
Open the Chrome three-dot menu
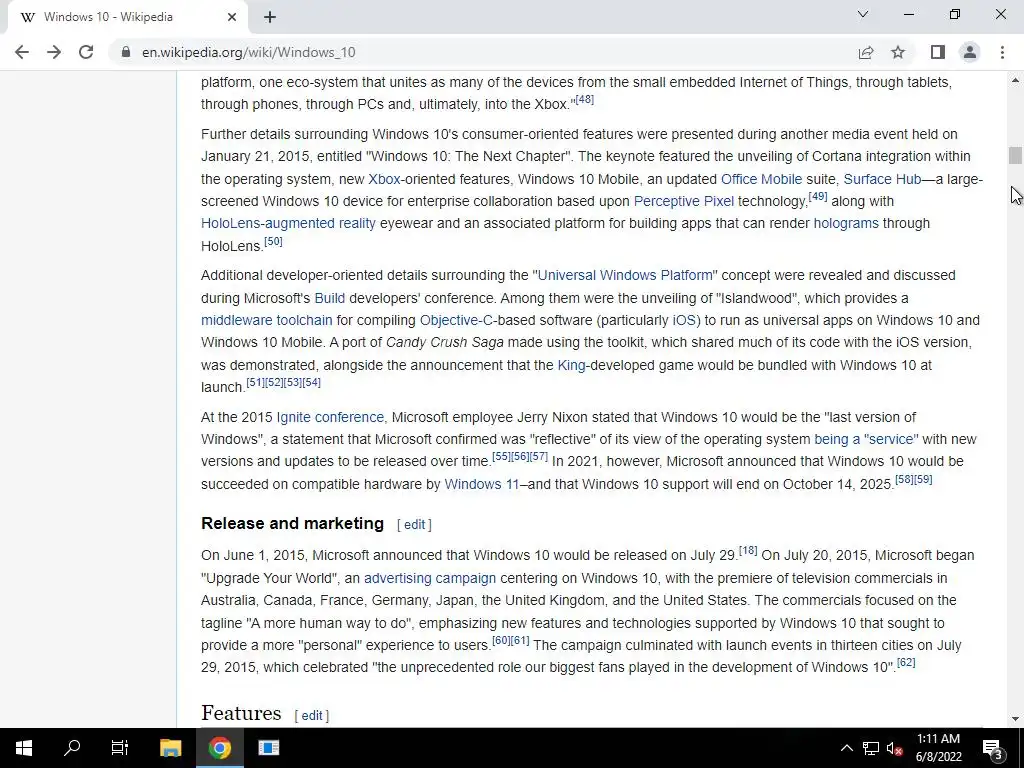[x=1002, y=52]
